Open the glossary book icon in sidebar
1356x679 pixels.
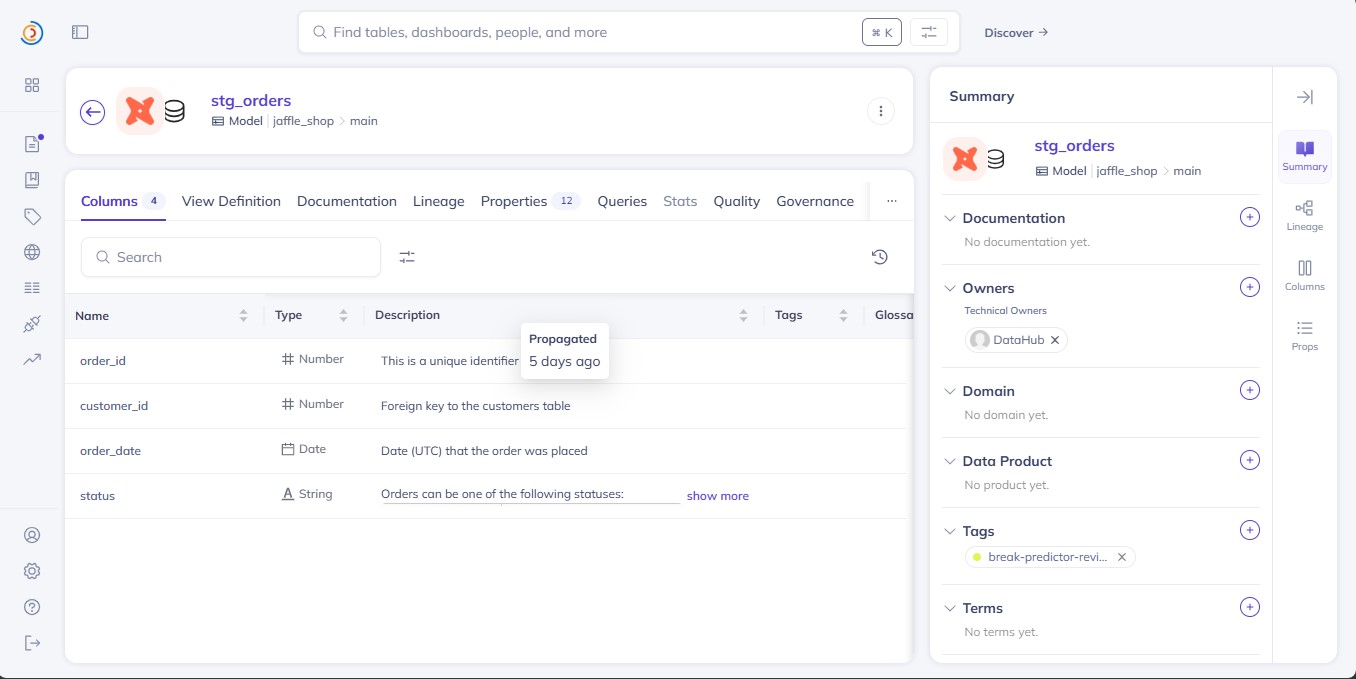coord(32,180)
